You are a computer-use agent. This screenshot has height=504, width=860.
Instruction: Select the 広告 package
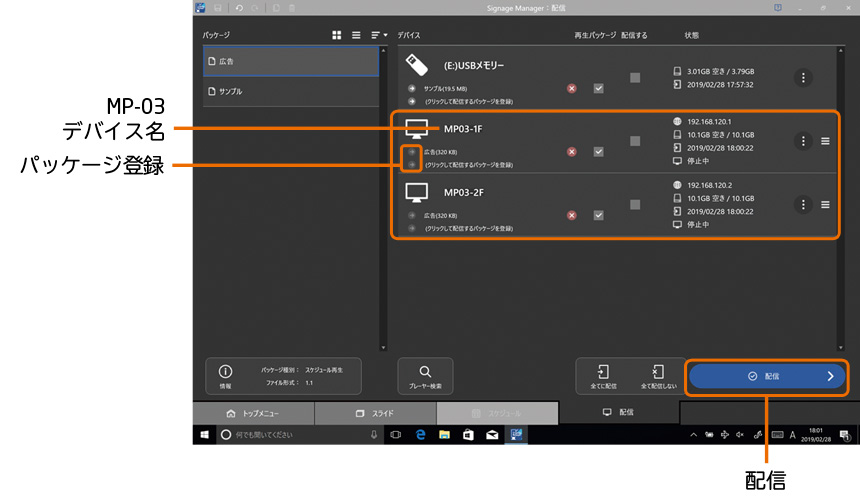[x=291, y=62]
